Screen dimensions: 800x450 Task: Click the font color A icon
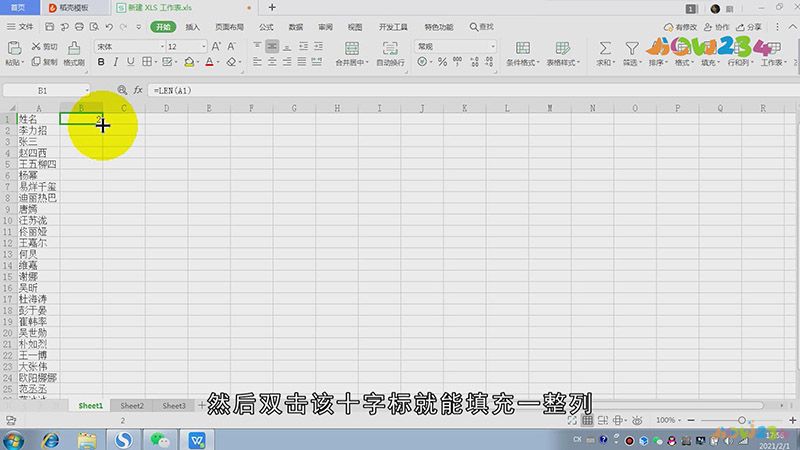pyautogui.click(x=209, y=62)
